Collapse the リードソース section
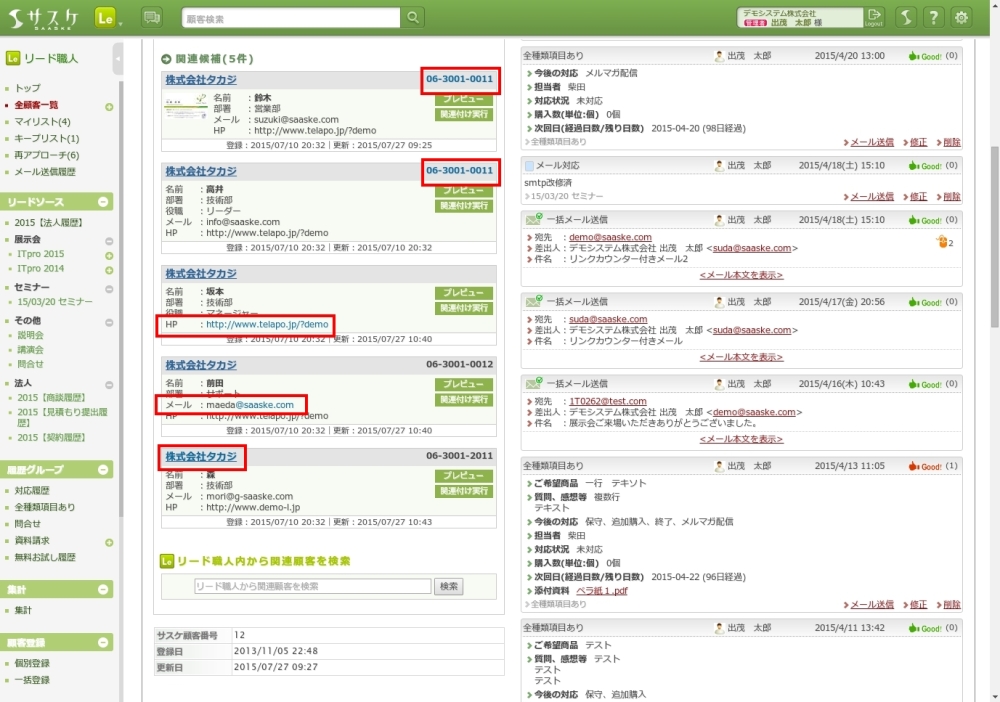 pyautogui.click(x=105, y=202)
